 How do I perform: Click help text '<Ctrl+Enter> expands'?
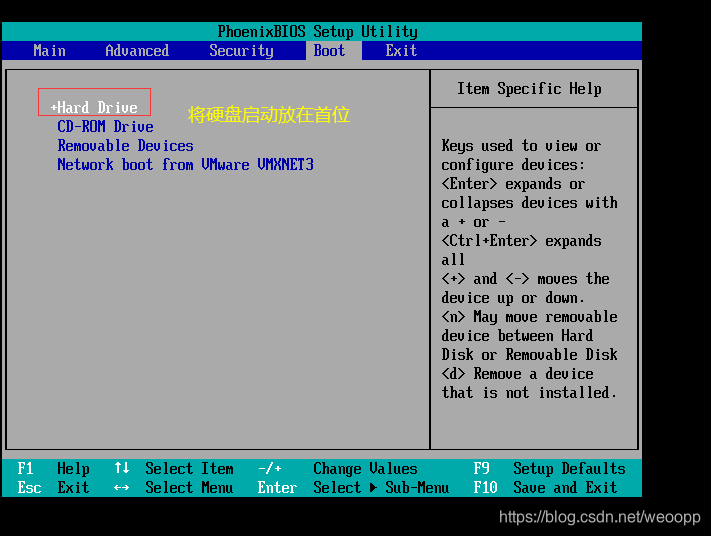[521, 241]
